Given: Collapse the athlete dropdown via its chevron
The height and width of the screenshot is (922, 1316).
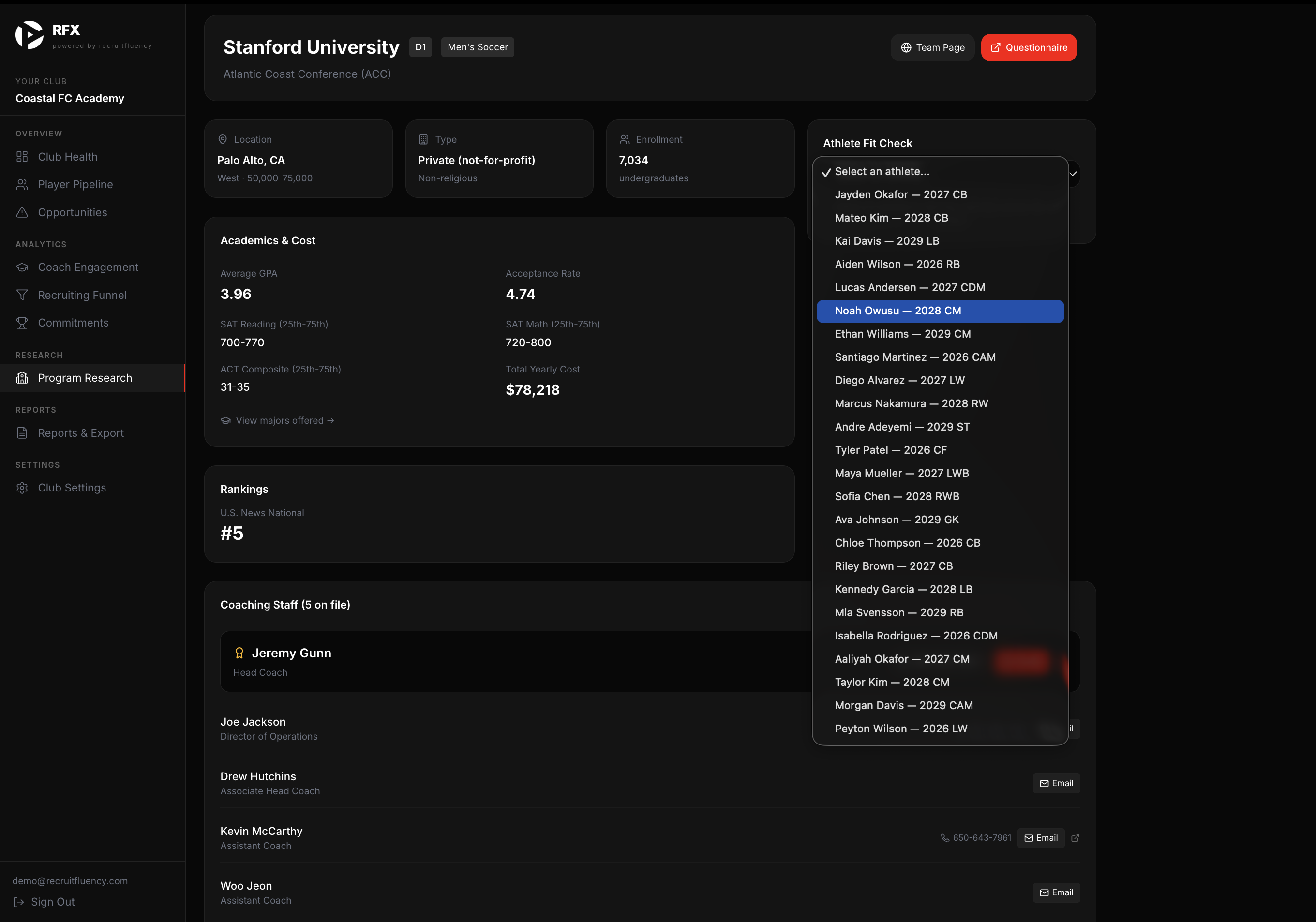Looking at the screenshot, I should click(1073, 174).
